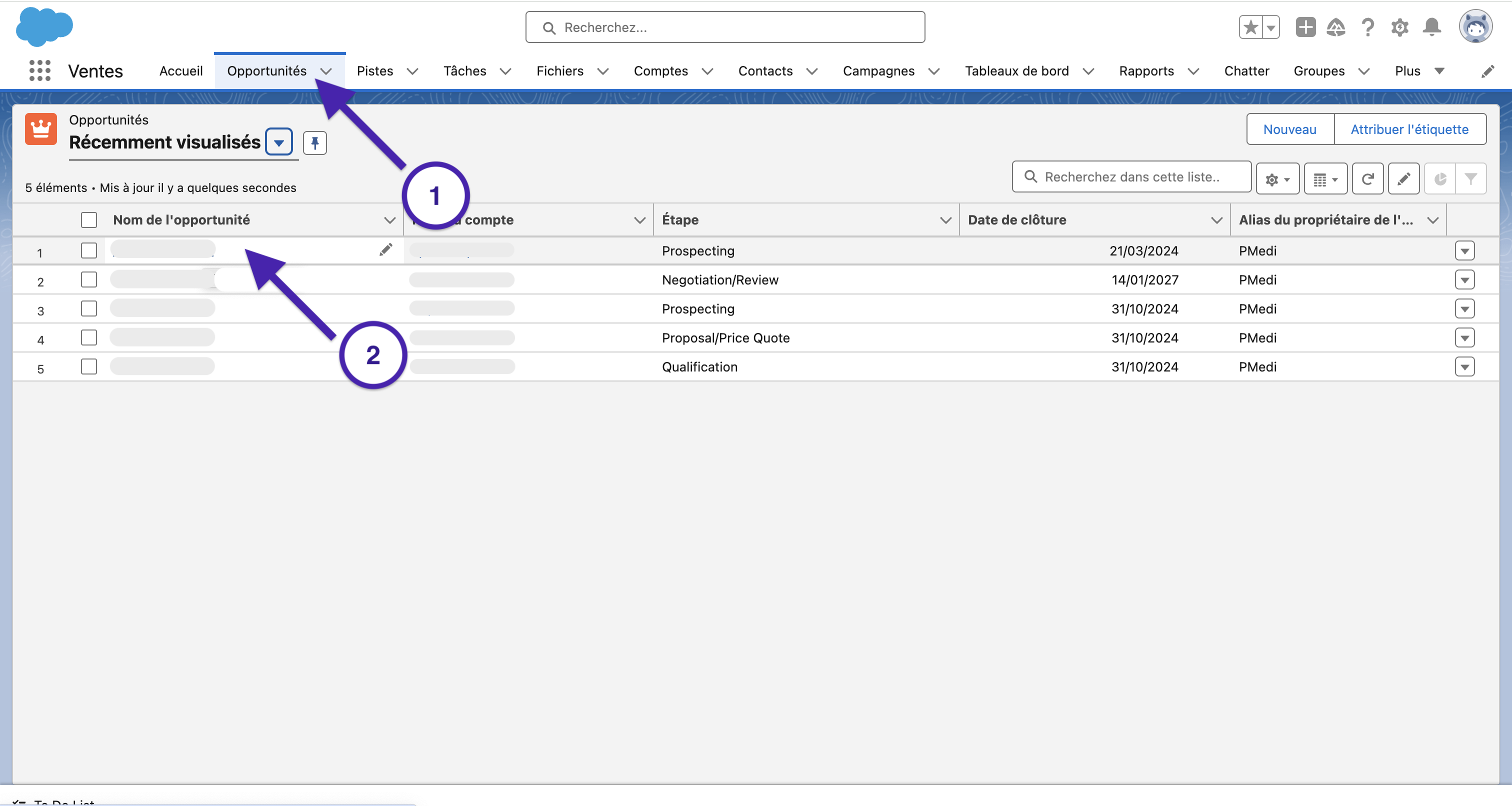1512x806 pixels.
Task: Click the notifications bell icon
Action: 1431,27
